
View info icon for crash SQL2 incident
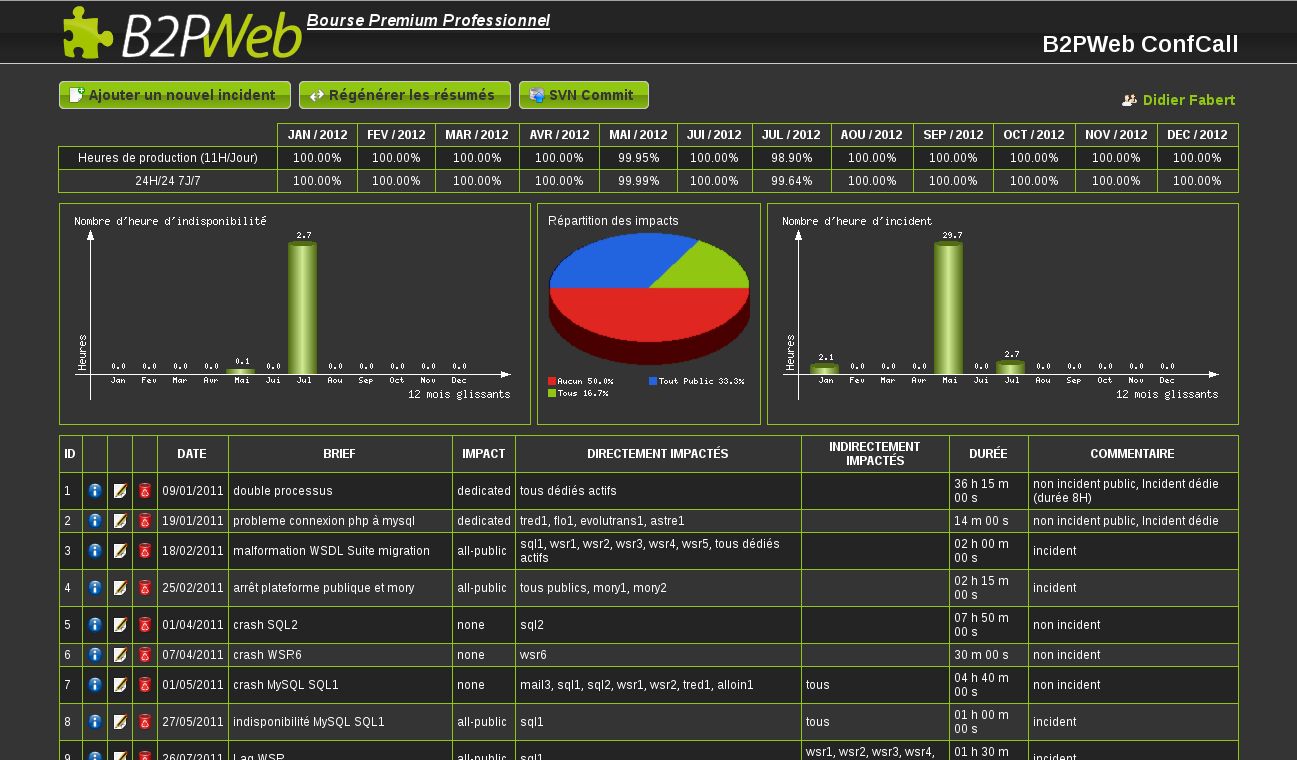[95, 625]
